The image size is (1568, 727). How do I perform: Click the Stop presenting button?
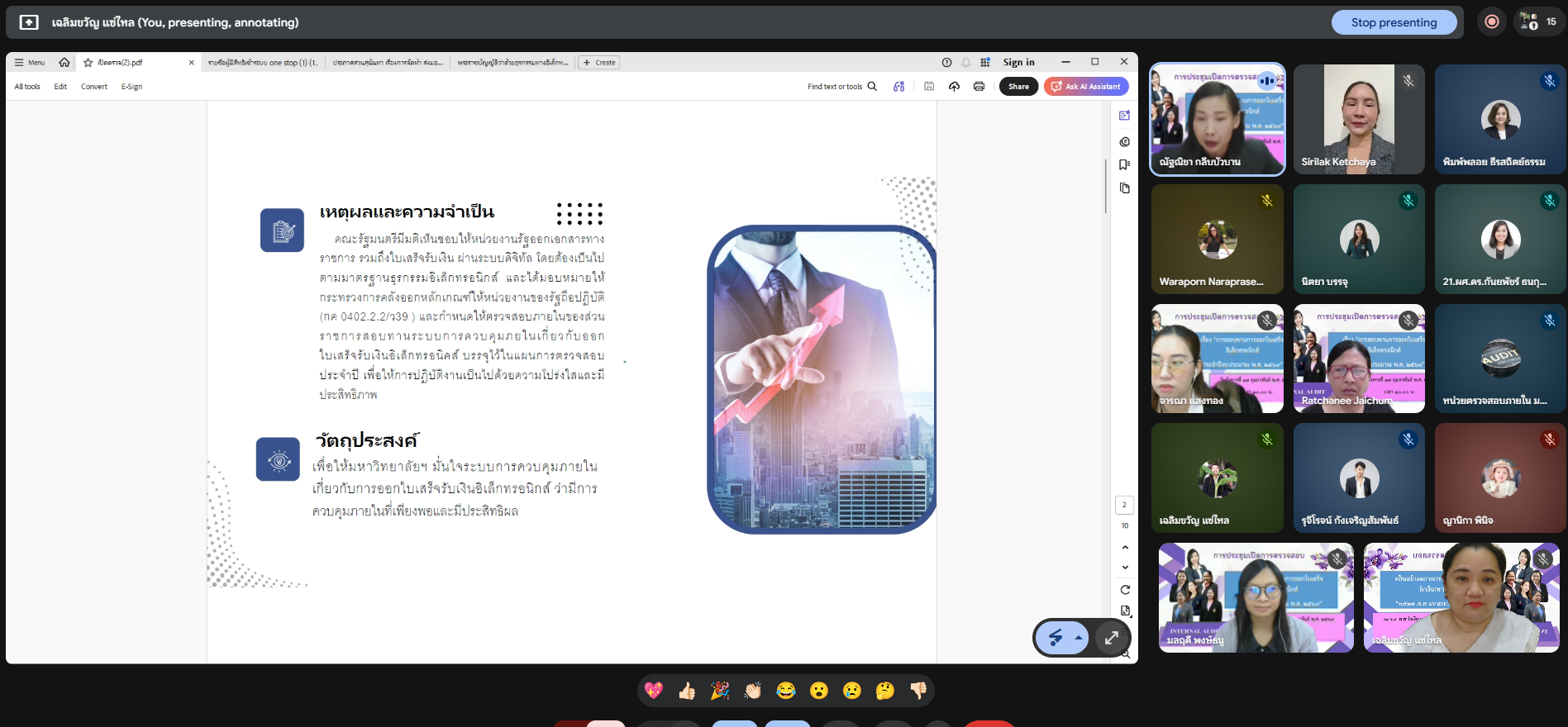[x=1394, y=22]
